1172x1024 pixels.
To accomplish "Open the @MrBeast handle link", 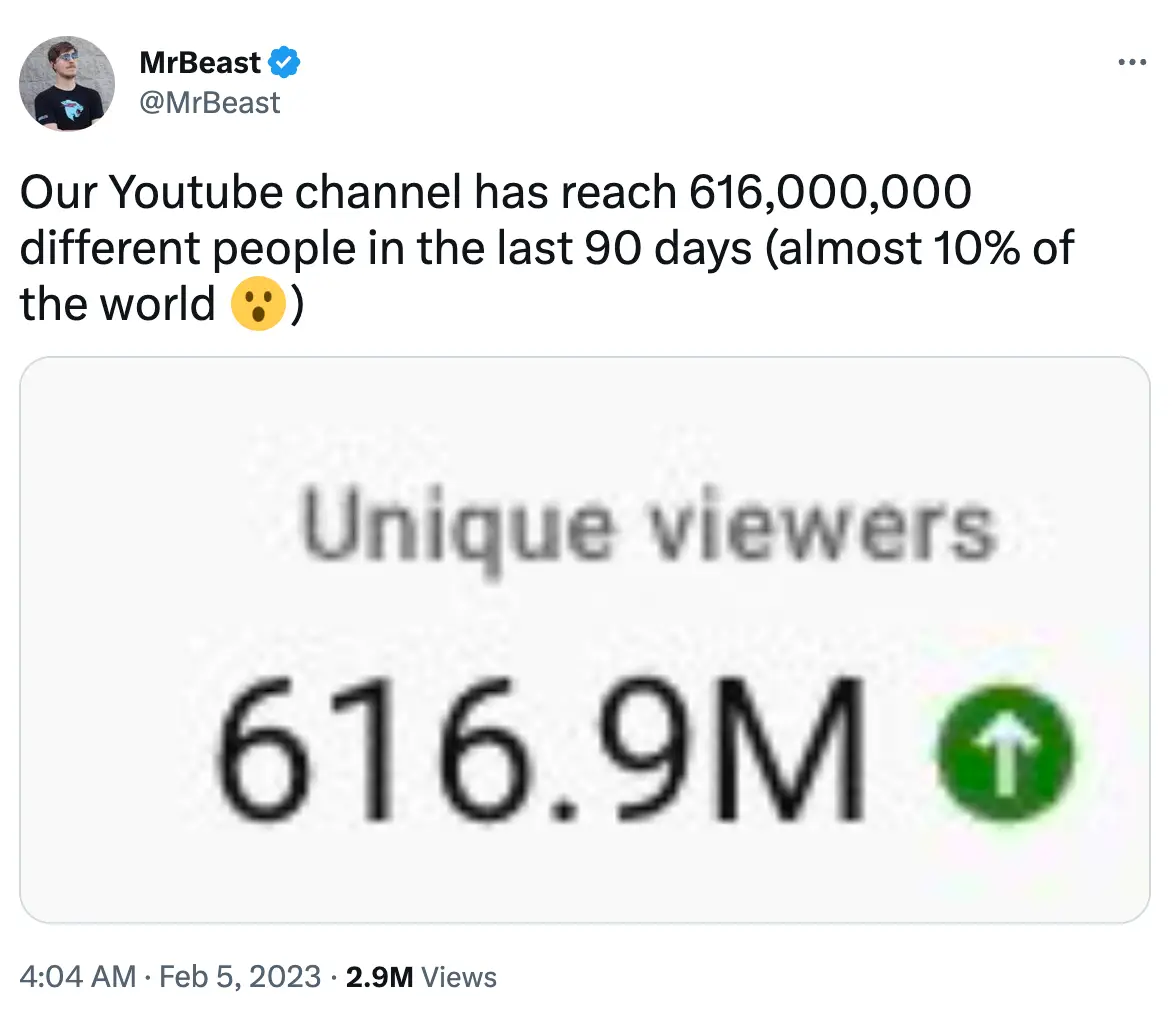I will (209, 100).
